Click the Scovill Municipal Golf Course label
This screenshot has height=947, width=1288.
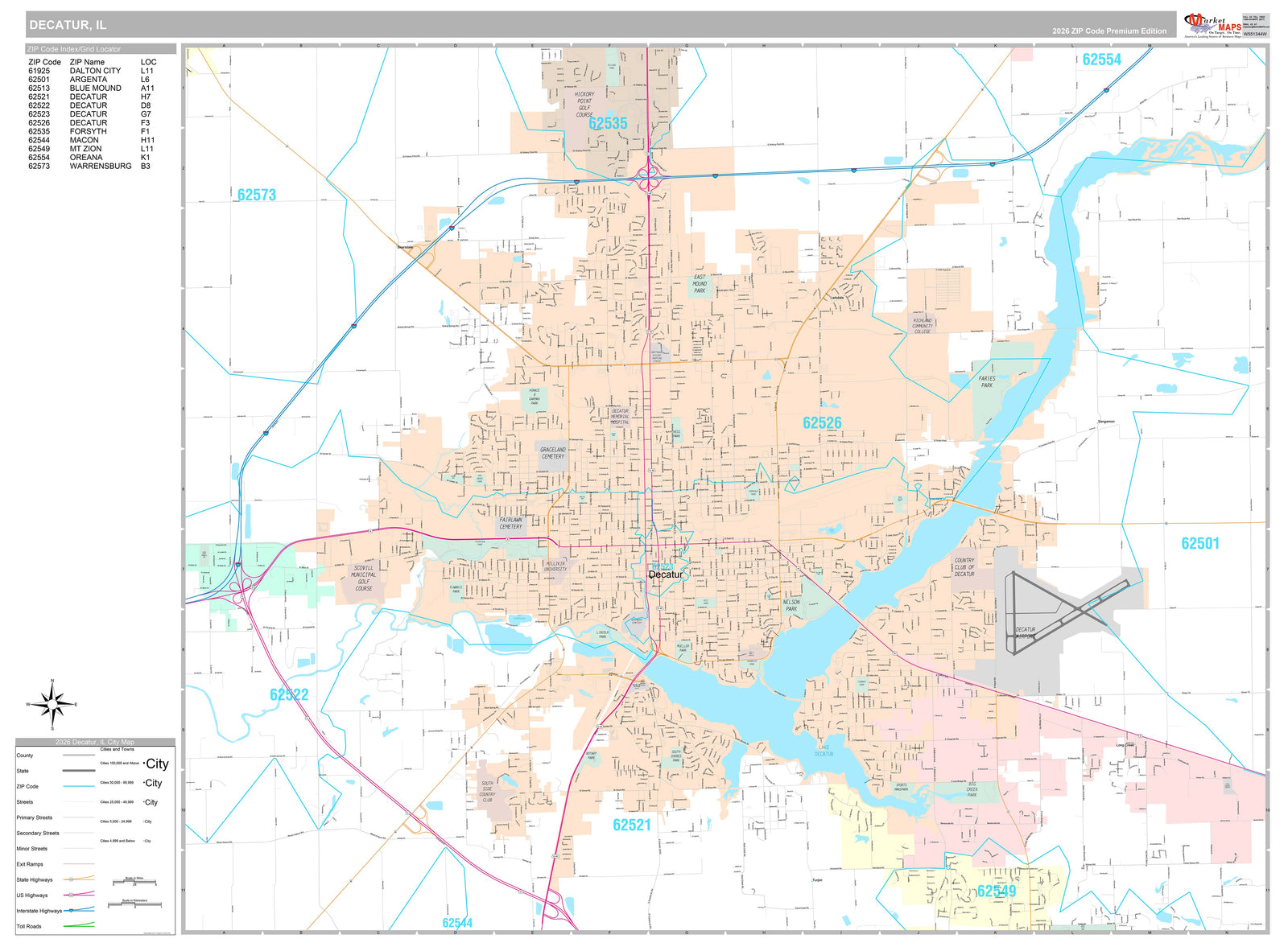point(364,578)
